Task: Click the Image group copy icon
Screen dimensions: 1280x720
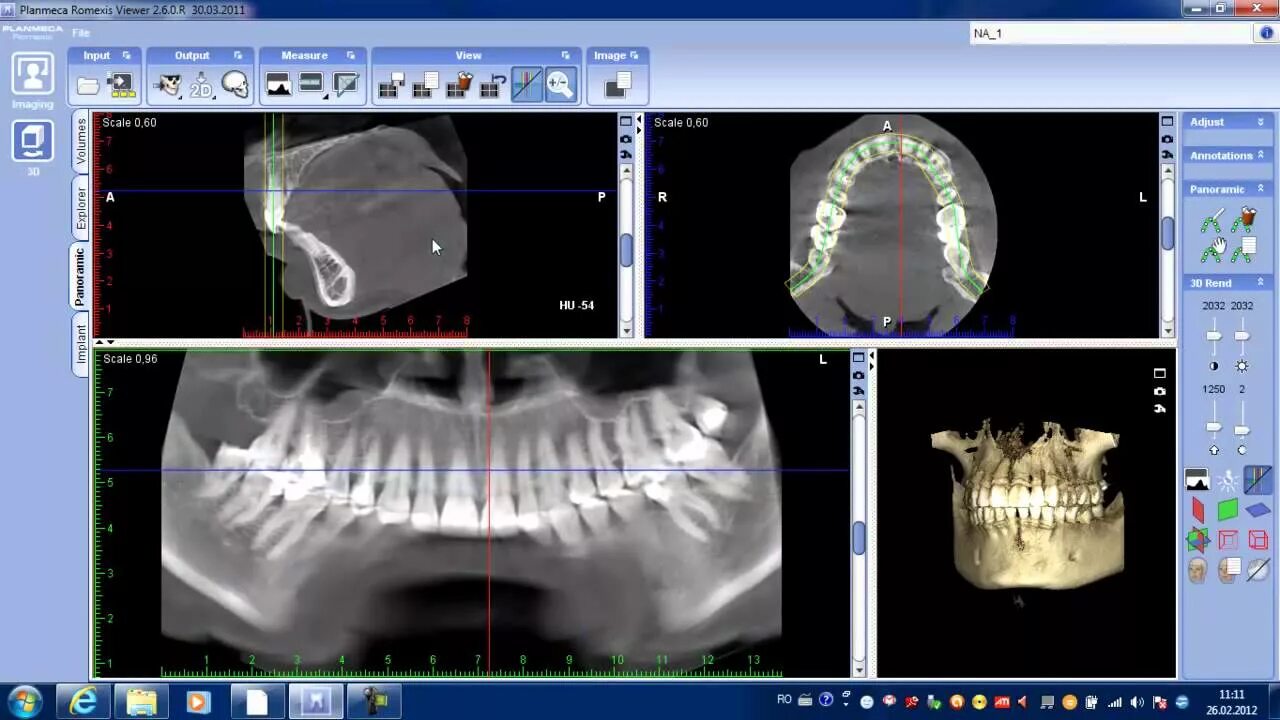Action: (617, 86)
